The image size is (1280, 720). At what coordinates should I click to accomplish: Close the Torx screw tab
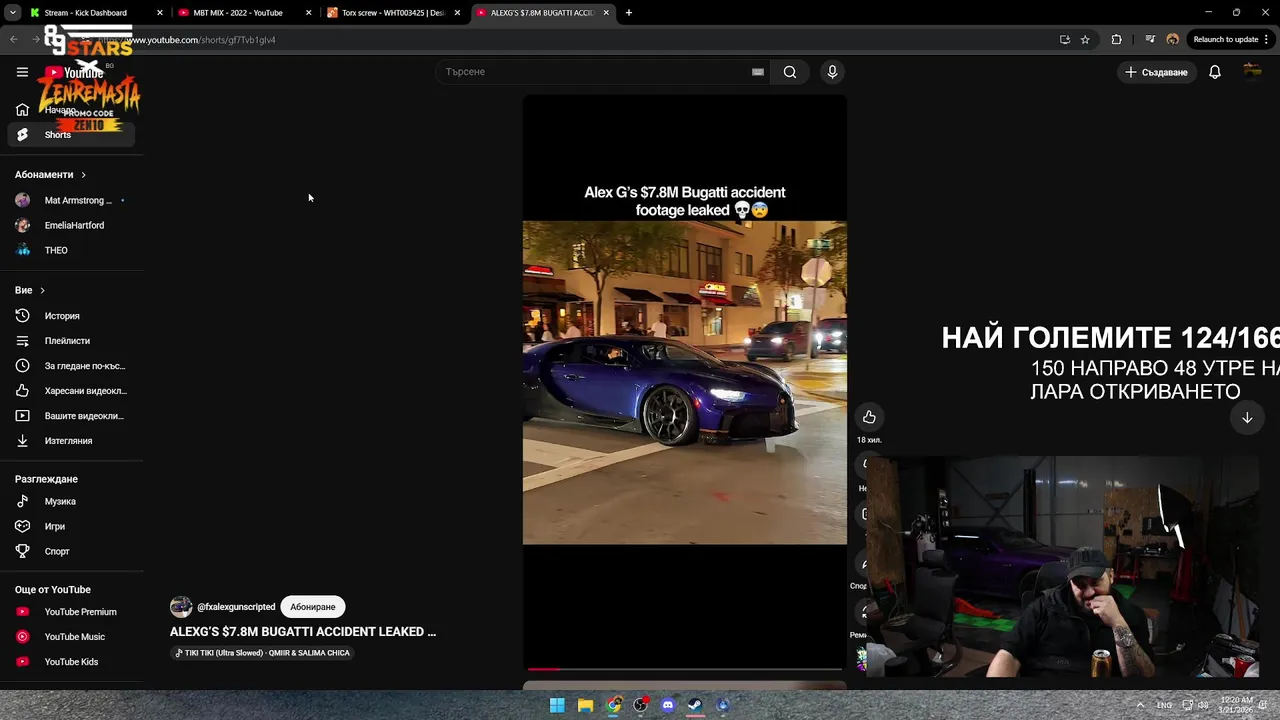click(x=457, y=13)
